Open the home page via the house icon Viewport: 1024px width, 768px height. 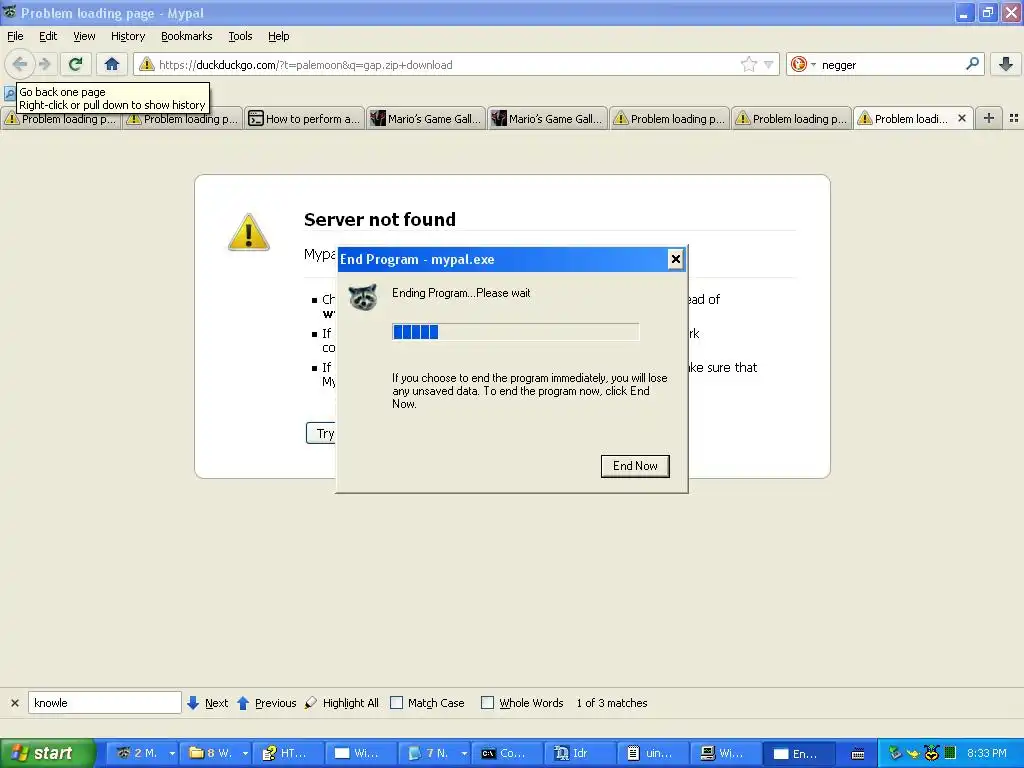tap(112, 64)
